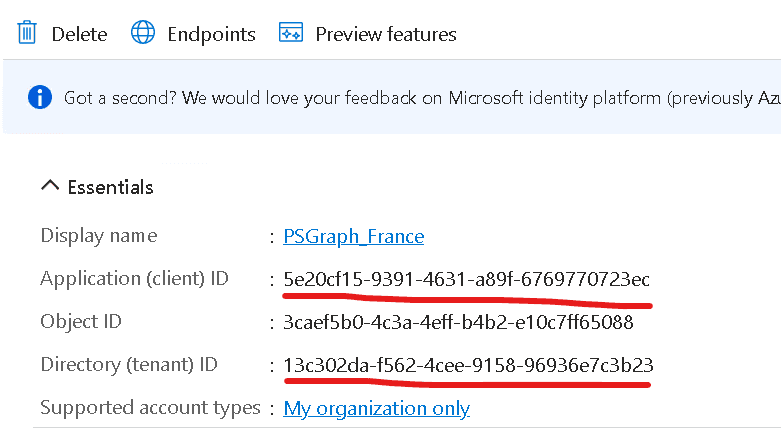Click the Preview features window icon
781x430 pixels.
(291, 33)
